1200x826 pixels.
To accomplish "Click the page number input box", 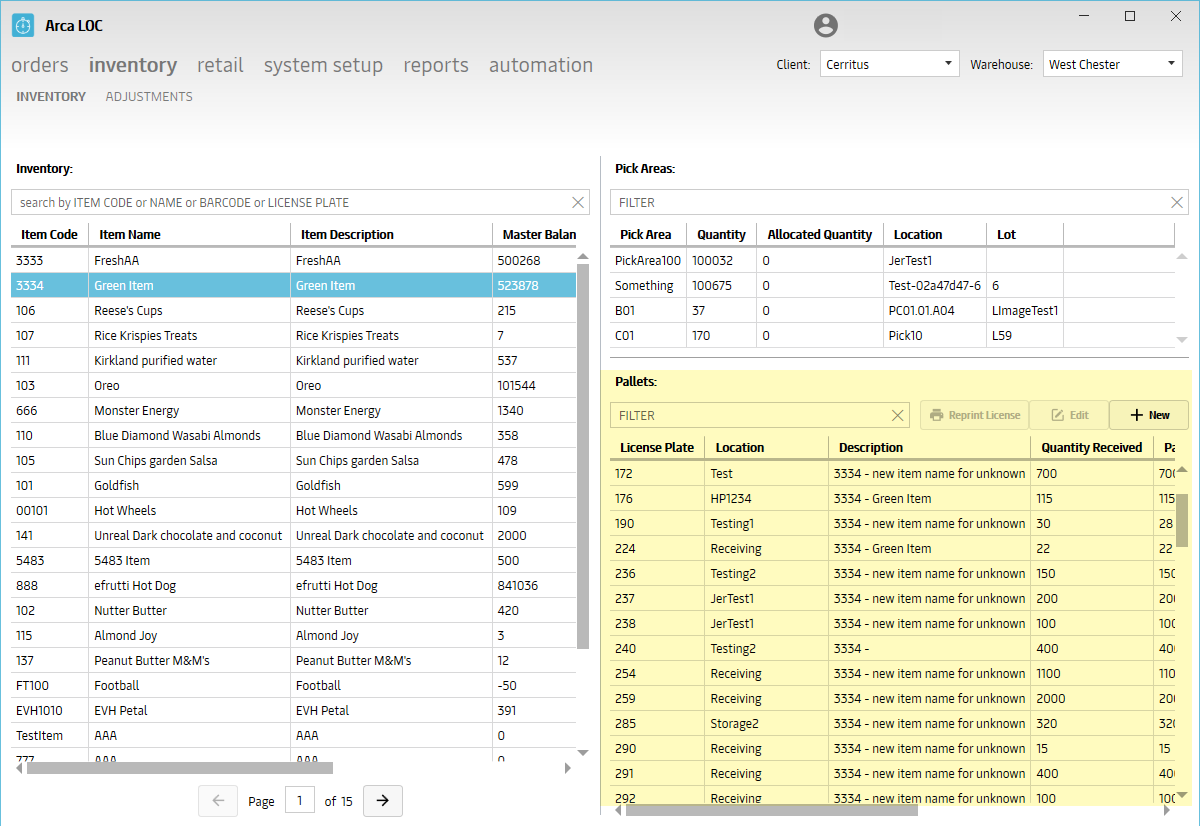I will (300, 801).
